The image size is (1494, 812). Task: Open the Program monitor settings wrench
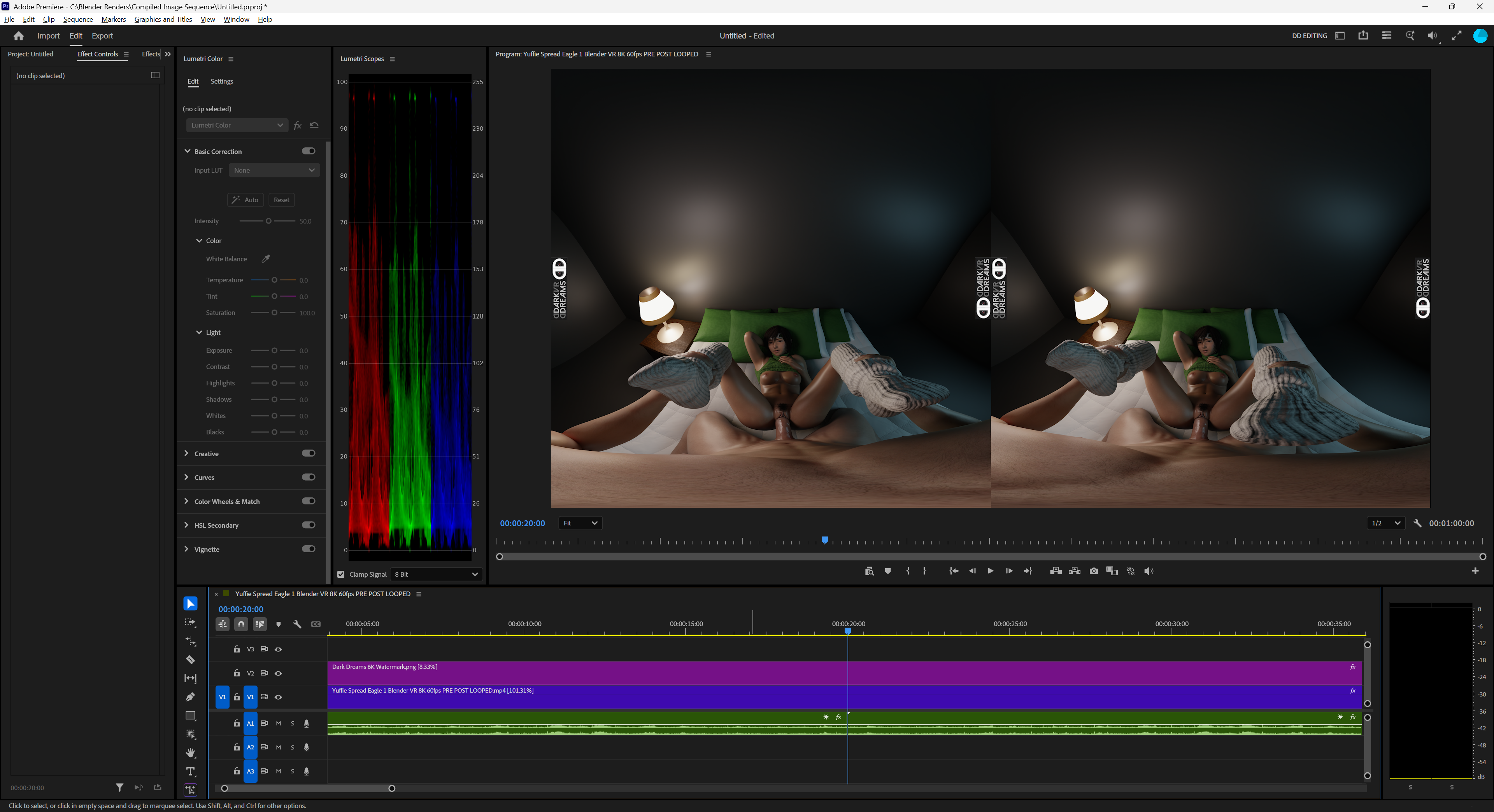pyautogui.click(x=1417, y=523)
